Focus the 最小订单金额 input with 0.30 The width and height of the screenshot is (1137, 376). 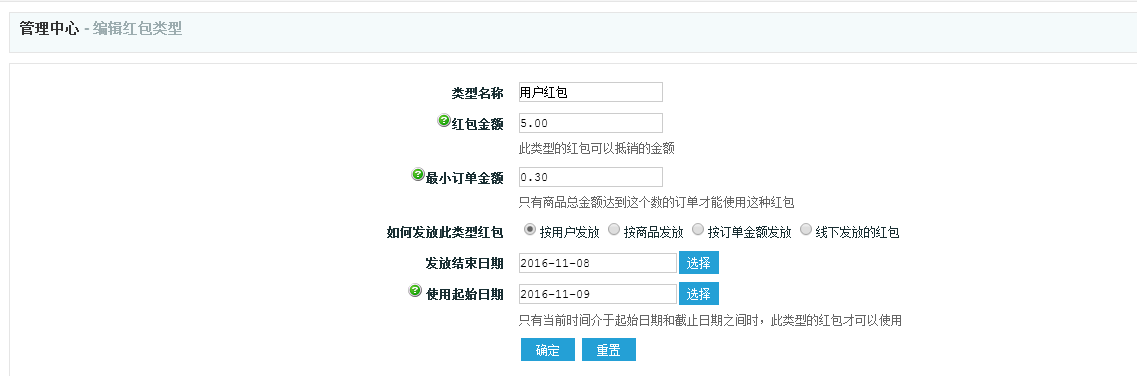[591, 177]
